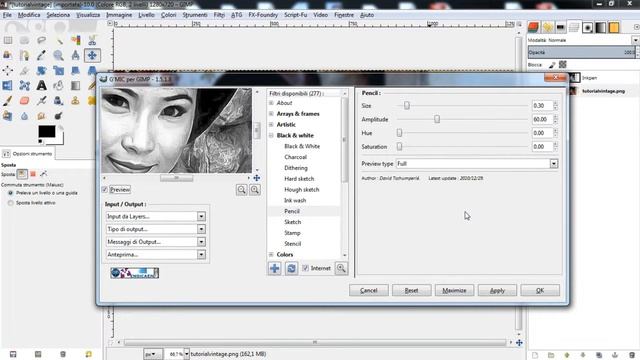
Task: Select the Airbrush tool
Action: pyautogui.click(x=41, y=100)
